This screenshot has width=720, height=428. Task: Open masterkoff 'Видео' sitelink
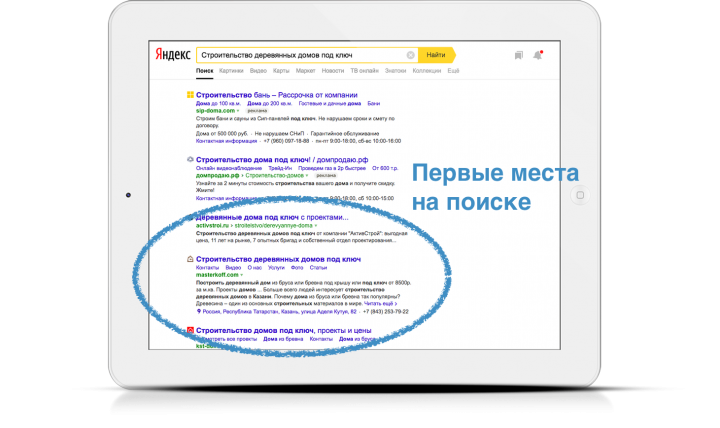pos(233,267)
